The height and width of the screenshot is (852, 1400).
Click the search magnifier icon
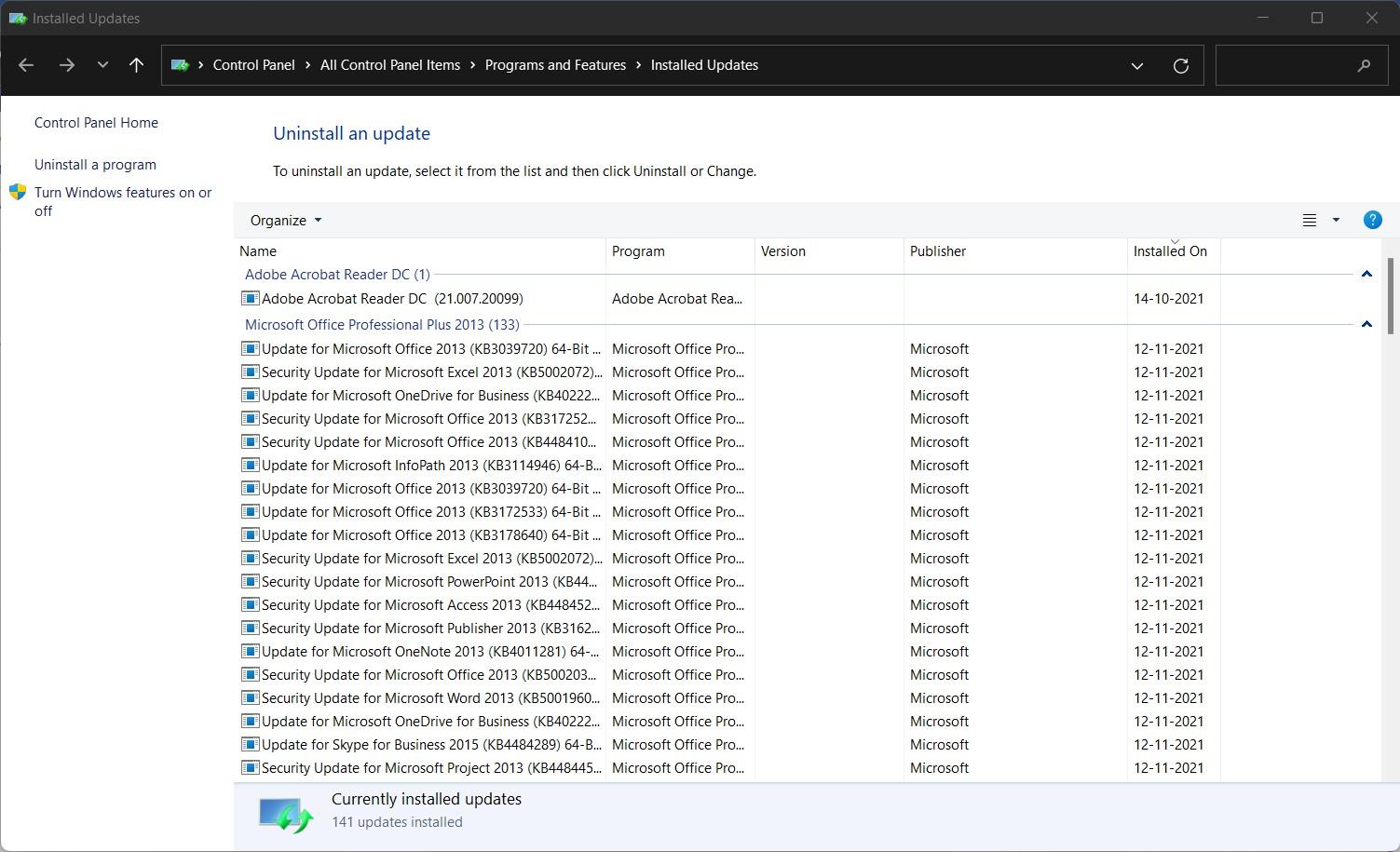click(1364, 65)
